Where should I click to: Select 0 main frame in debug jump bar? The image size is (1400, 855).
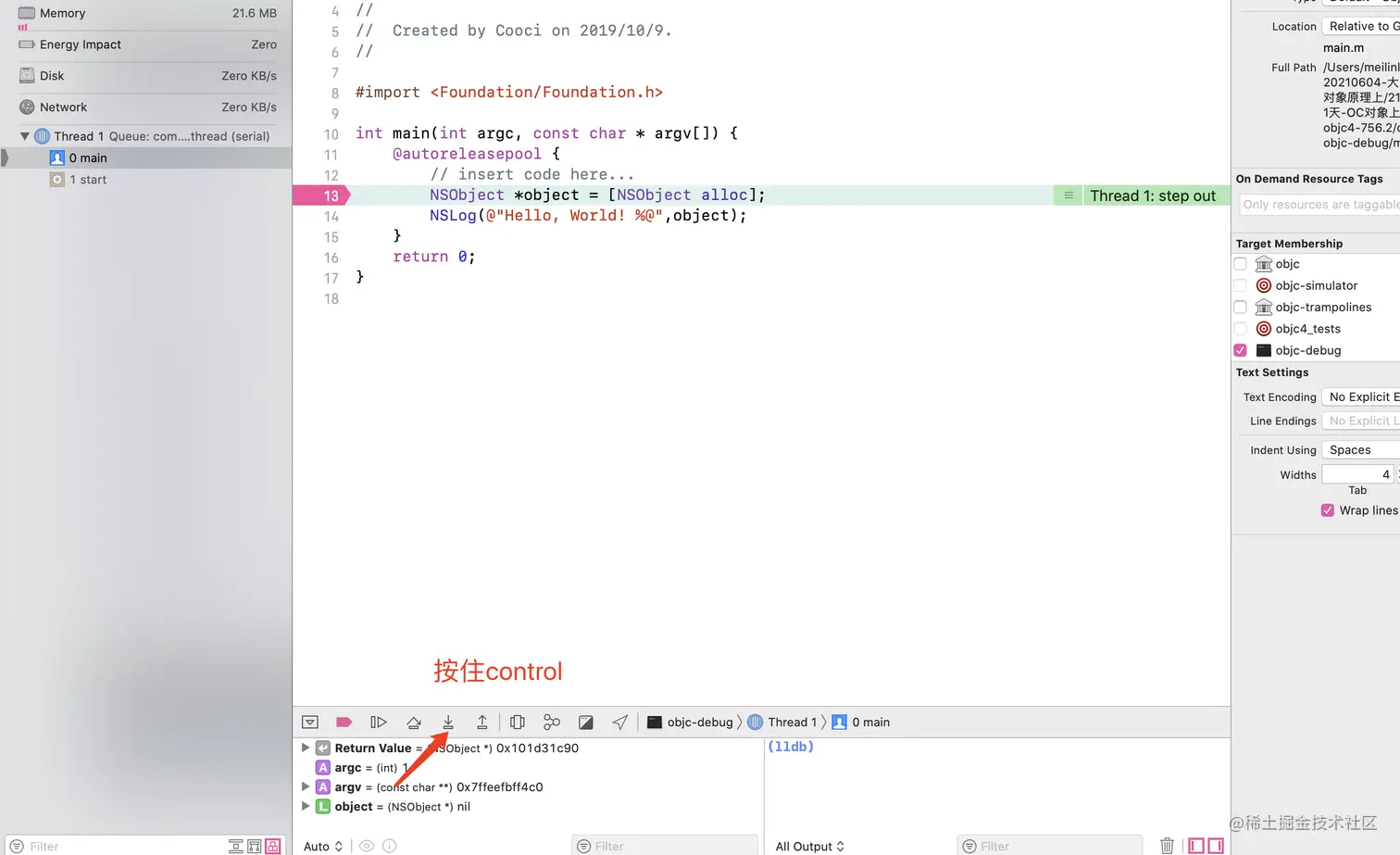861,723
